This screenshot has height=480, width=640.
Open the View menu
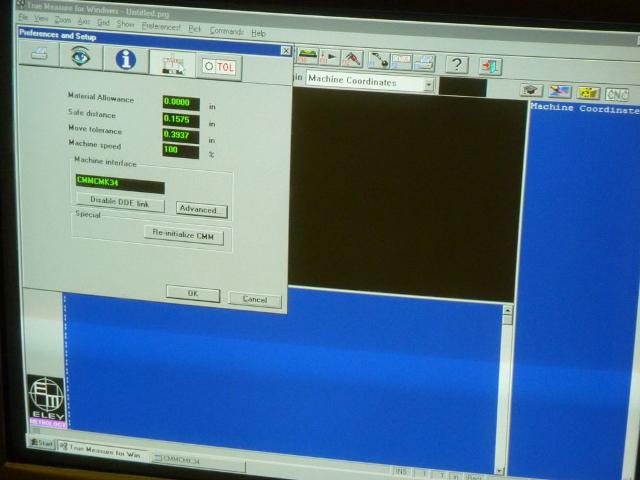coord(41,19)
